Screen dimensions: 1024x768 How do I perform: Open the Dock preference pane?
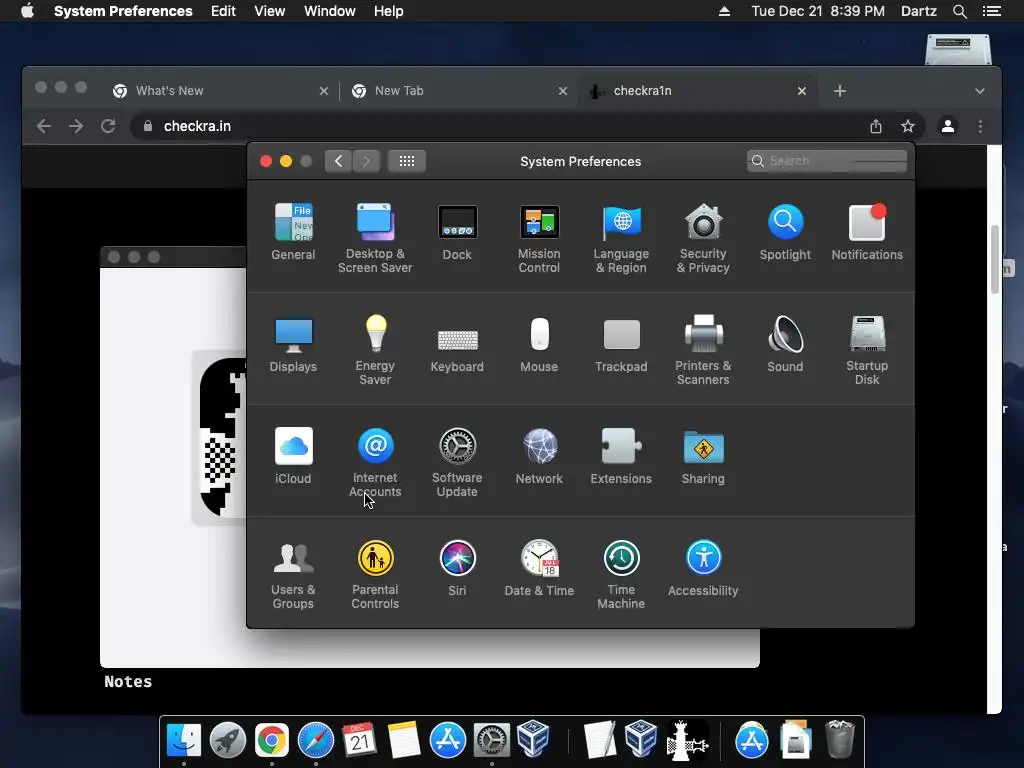pyautogui.click(x=457, y=232)
